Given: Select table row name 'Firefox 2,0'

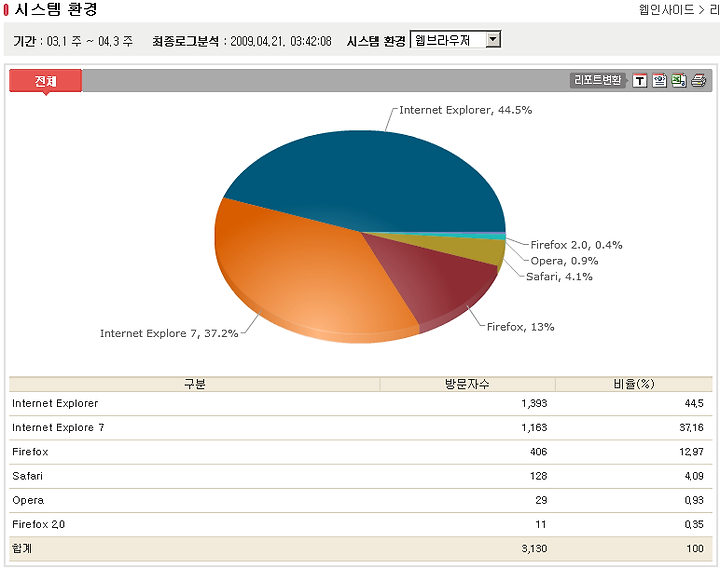Looking at the screenshot, I should tap(39, 524).
